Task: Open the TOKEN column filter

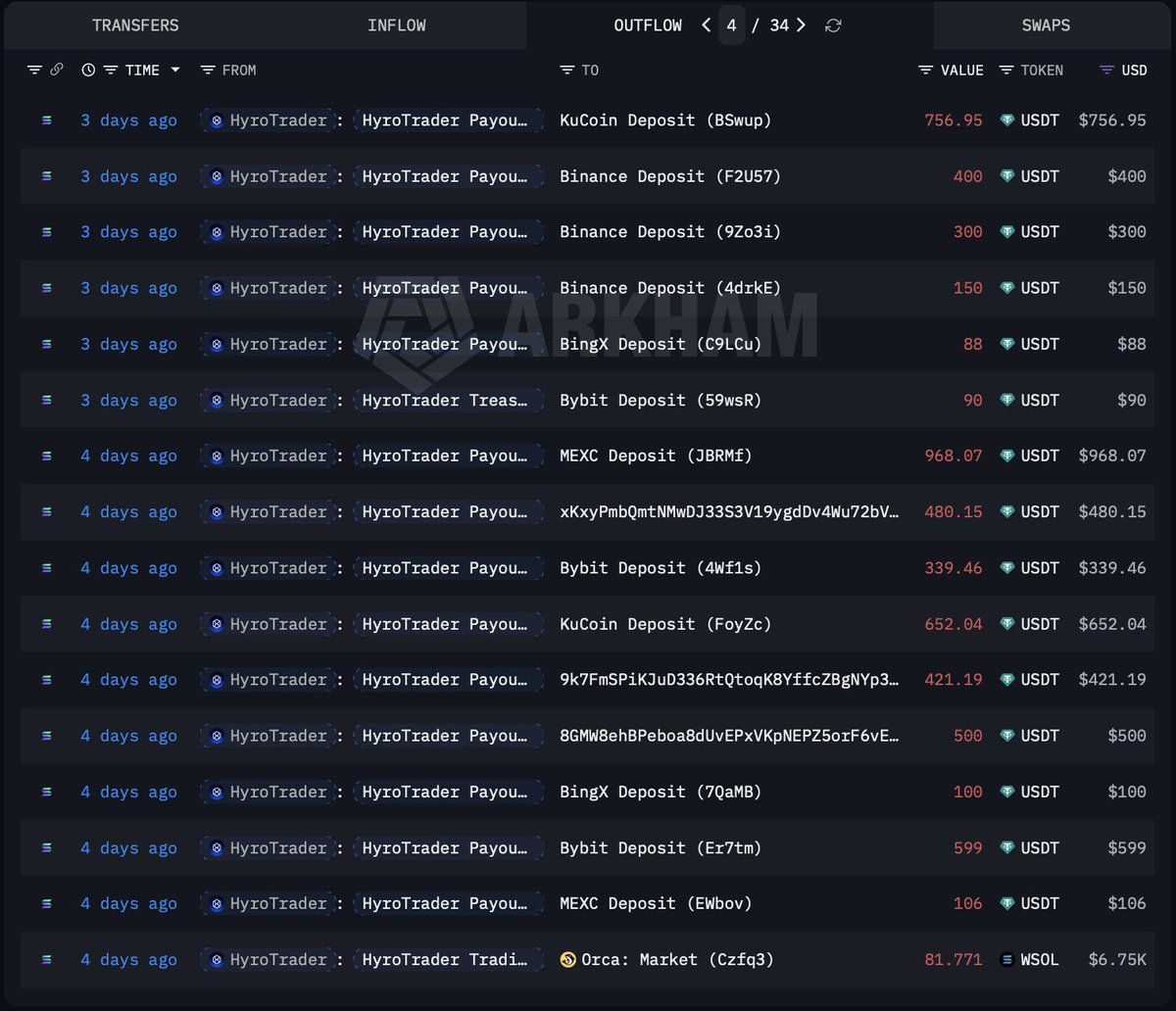Action: coord(1006,70)
